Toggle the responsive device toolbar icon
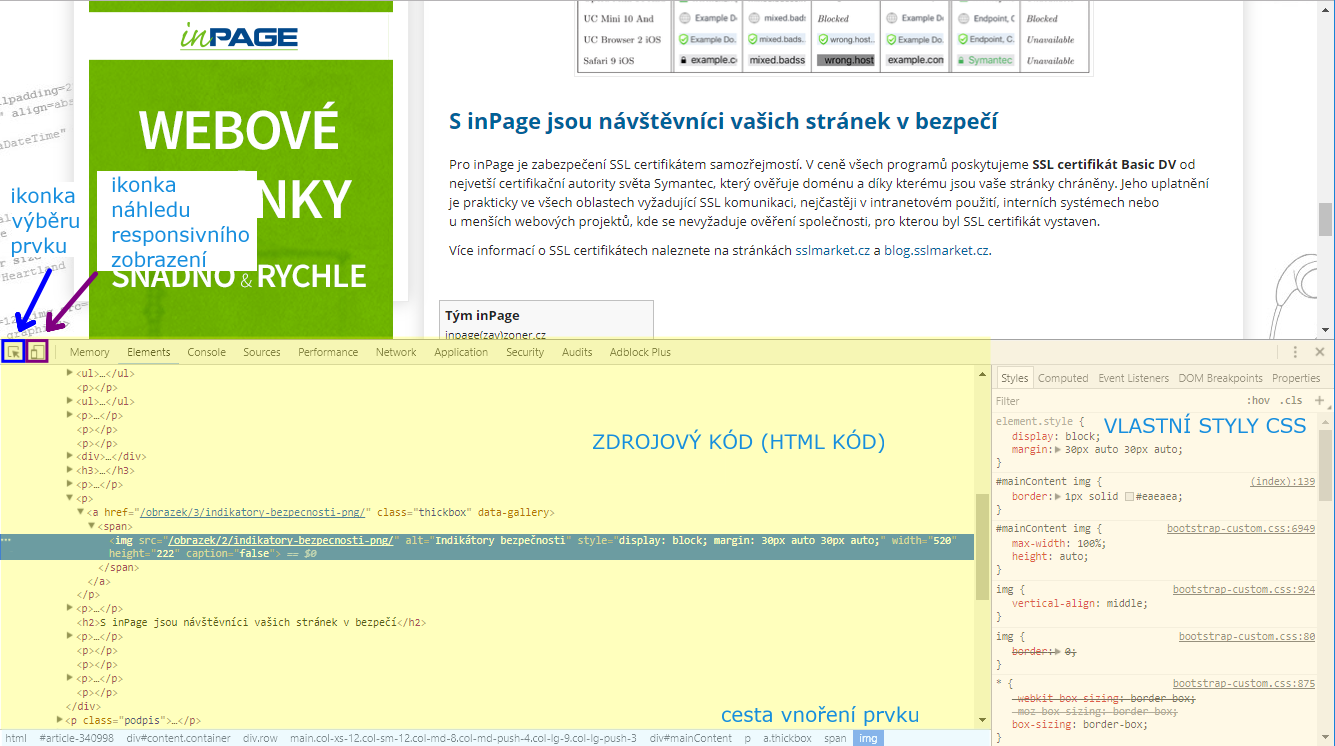Screen dimensions: 1335x746 coord(37,352)
